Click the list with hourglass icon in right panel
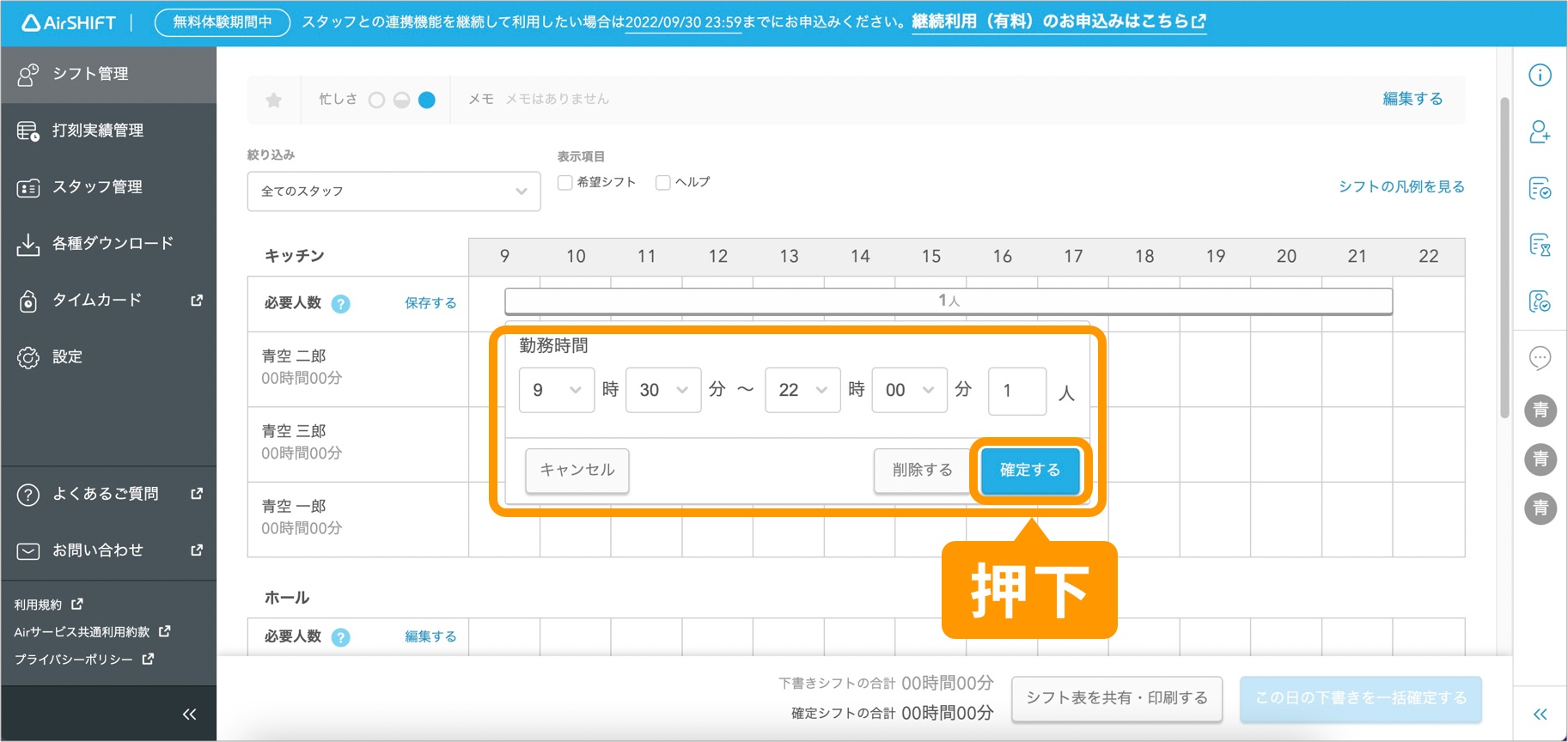Viewport: 1568px width, 742px height. coord(1540,245)
